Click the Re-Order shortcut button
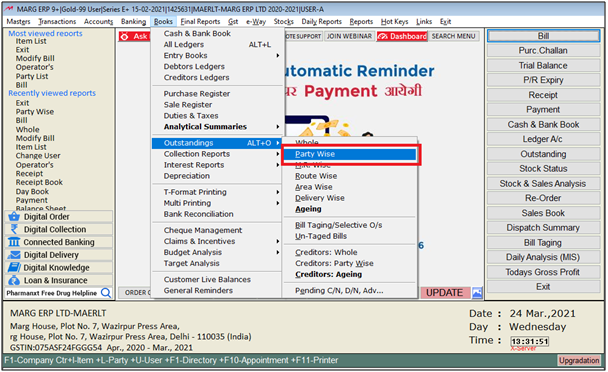The width and height of the screenshot is (608, 372). (543, 198)
